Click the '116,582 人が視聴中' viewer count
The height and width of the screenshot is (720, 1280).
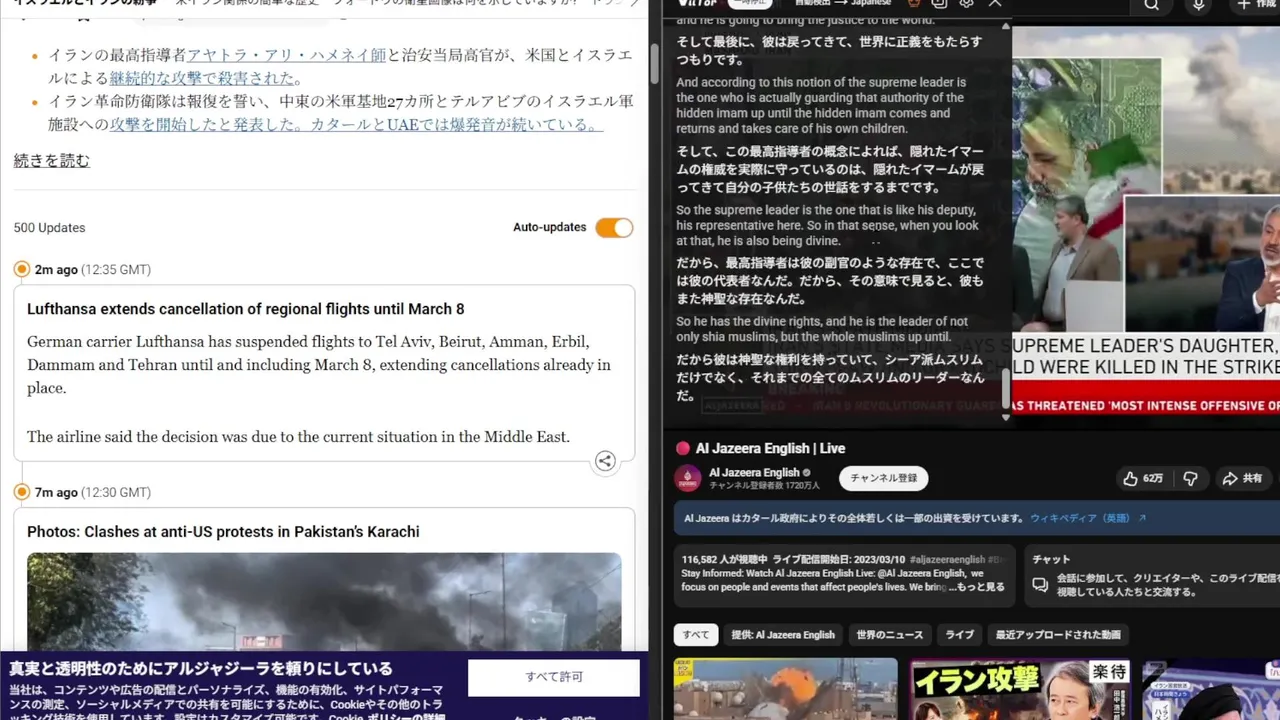click(x=725, y=559)
